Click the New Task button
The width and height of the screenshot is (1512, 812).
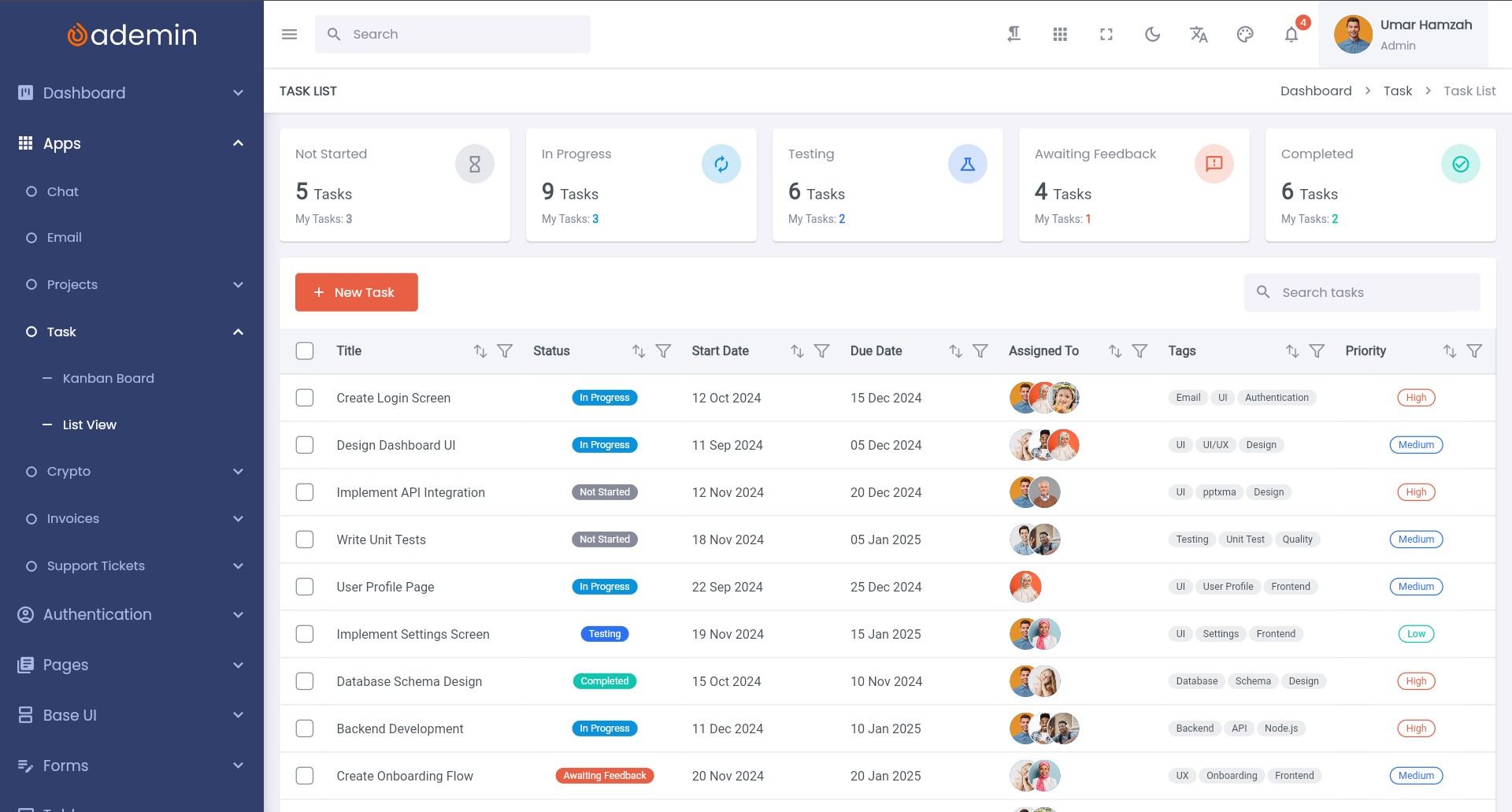click(x=356, y=292)
